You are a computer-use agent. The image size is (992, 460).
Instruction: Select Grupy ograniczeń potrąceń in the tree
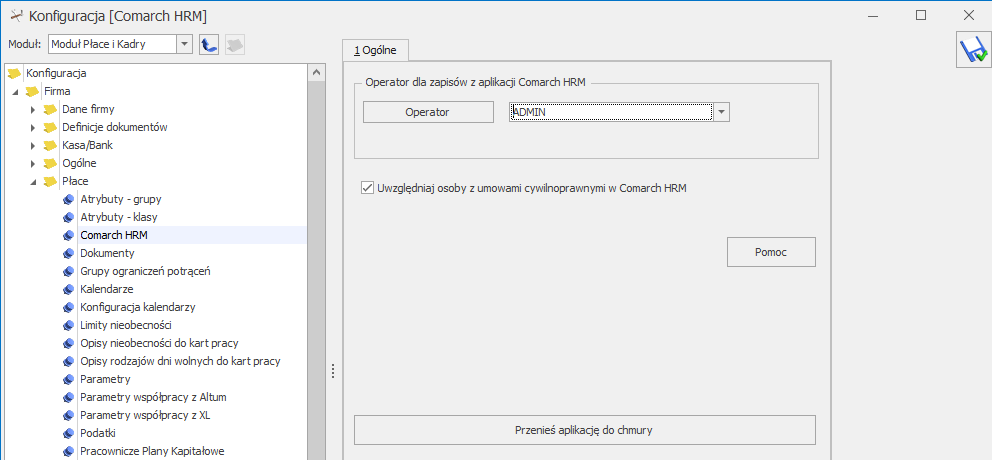pyautogui.click(x=145, y=271)
